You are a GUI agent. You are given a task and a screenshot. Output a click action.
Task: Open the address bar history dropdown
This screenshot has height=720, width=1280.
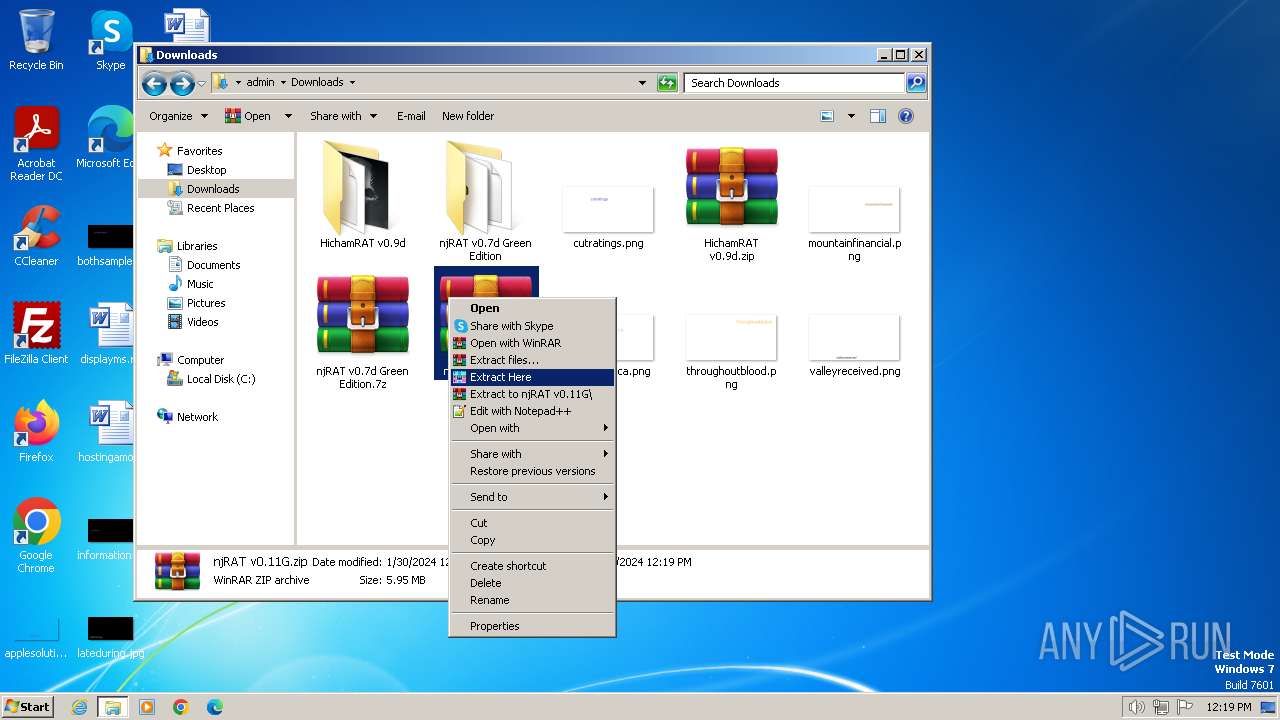tap(642, 83)
